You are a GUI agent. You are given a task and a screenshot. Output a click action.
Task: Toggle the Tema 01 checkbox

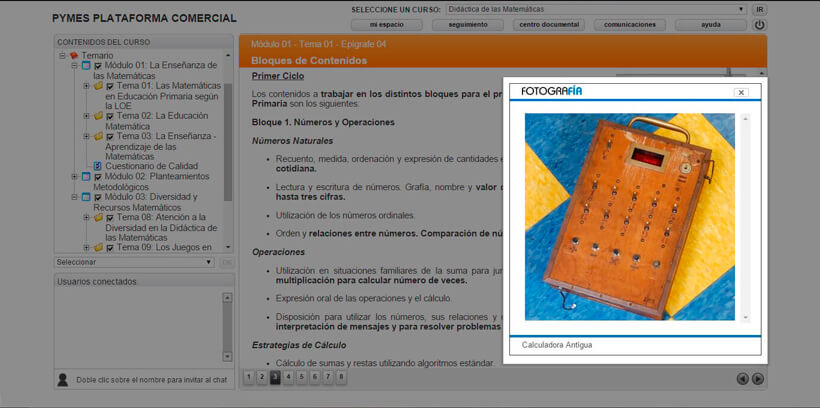click(110, 86)
